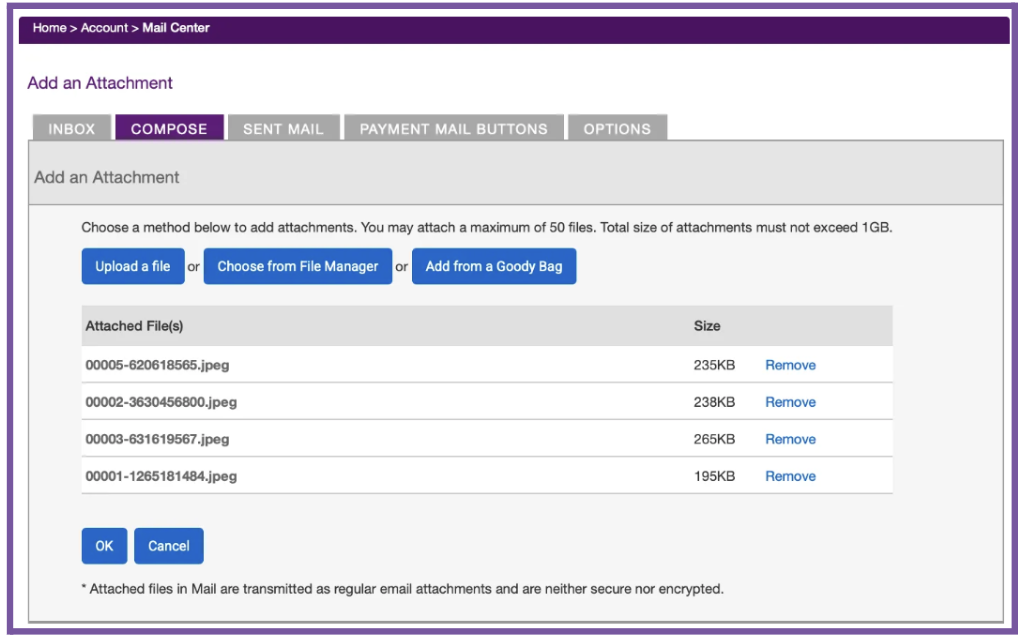Select file name 00003-631619567.jpeg

(157, 440)
